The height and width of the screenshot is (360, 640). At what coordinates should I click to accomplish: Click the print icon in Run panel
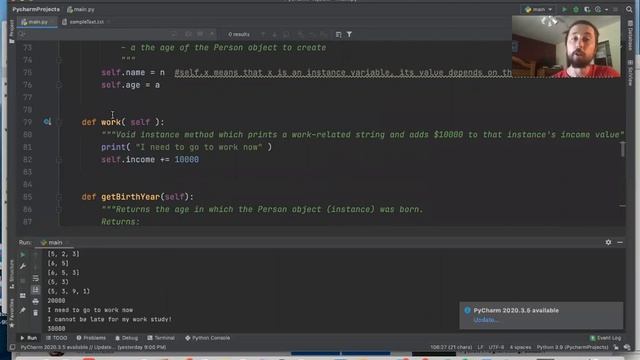click(x=36, y=302)
